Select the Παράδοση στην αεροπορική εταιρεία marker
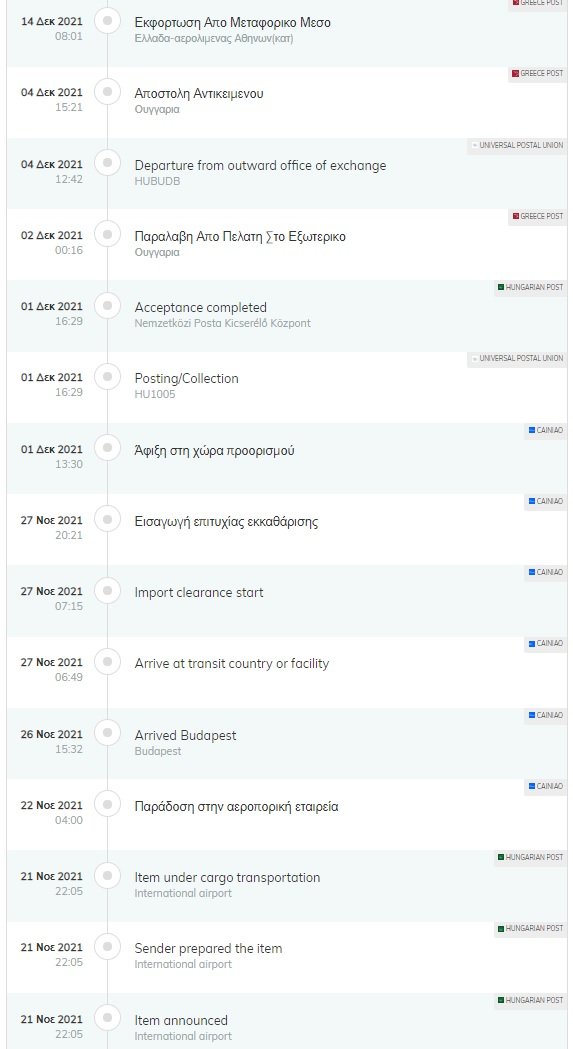Viewport: 573px width, 1049px height. 107,804
